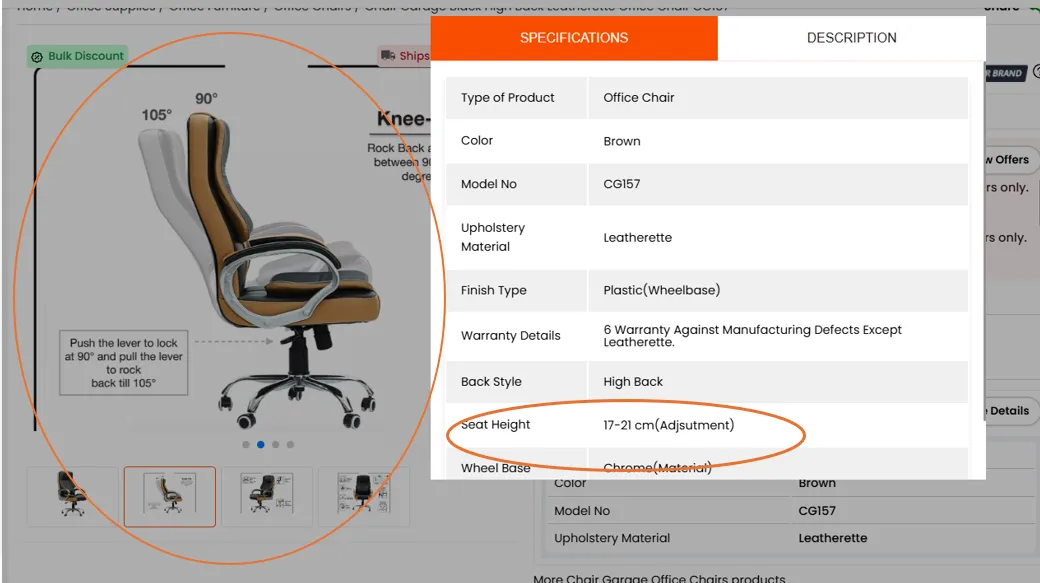Viewport: 1040px width, 583px height.
Task: Select the first chair thumbnail
Action: pos(72,496)
